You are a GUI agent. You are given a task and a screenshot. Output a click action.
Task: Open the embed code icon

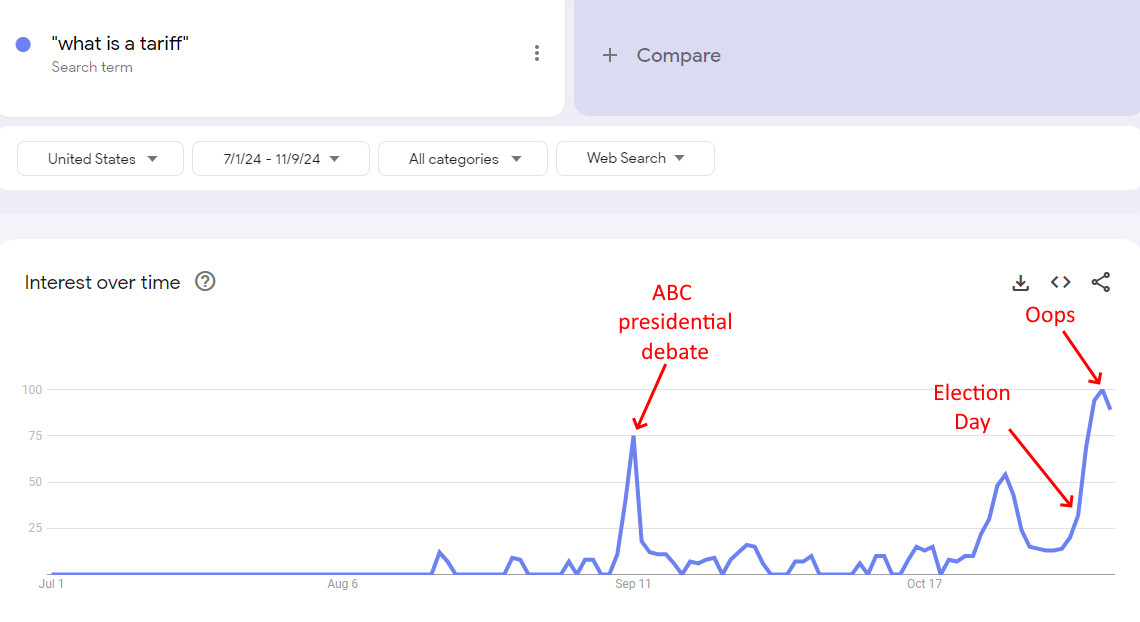click(1061, 282)
